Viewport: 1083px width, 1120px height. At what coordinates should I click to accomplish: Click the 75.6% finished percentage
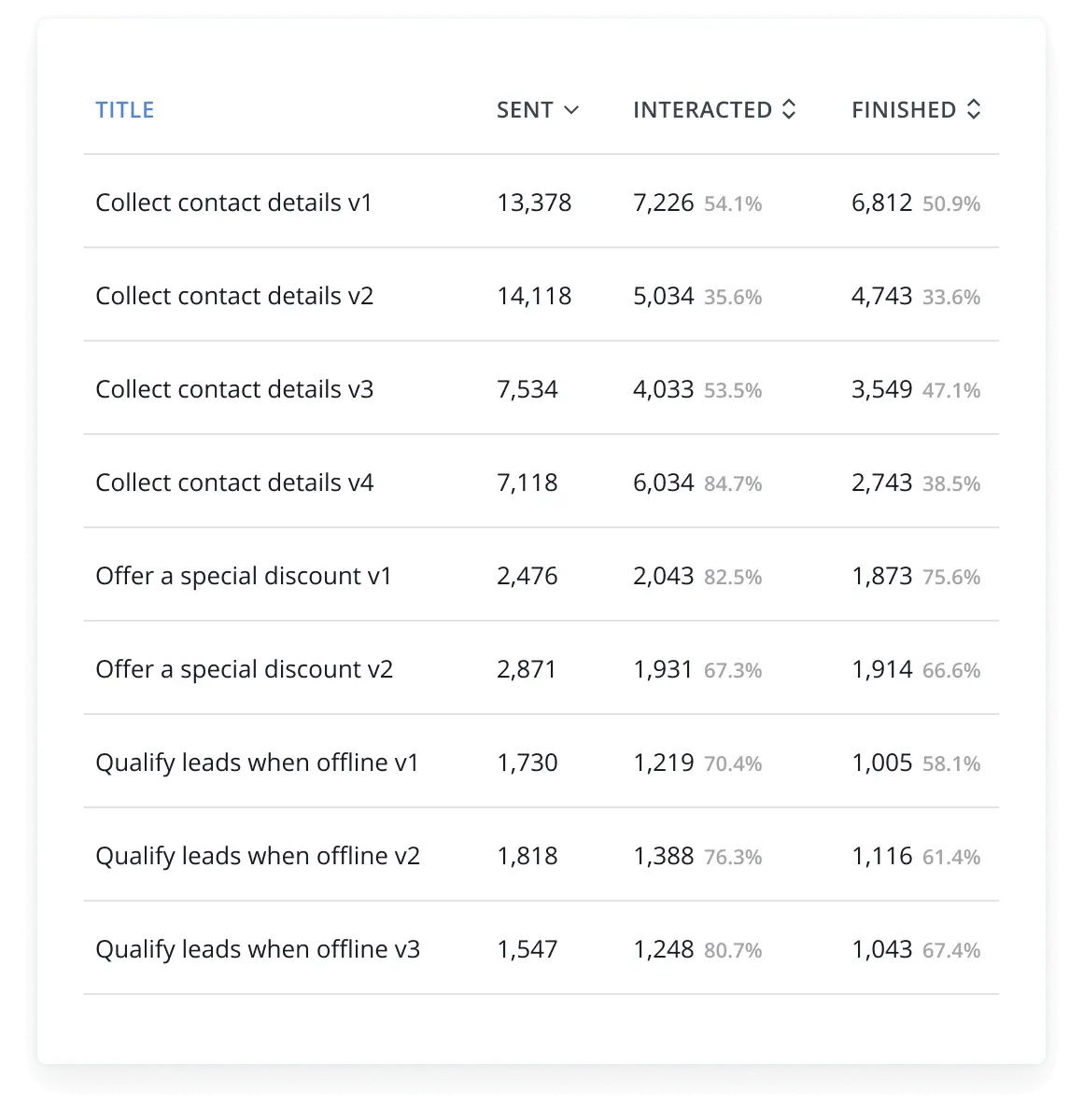coord(951,577)
